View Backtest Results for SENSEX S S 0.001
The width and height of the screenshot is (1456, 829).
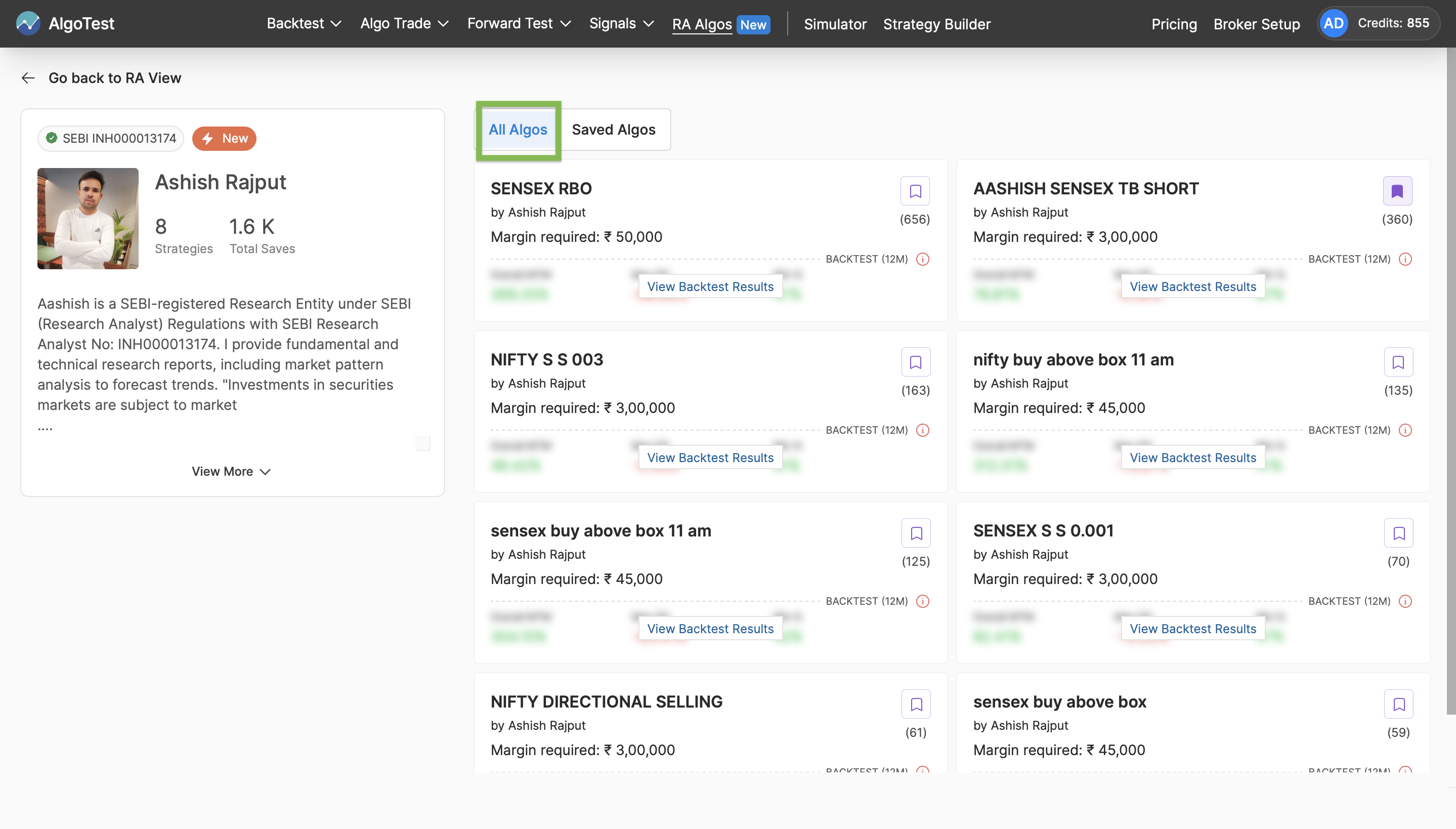point(1192,629)
